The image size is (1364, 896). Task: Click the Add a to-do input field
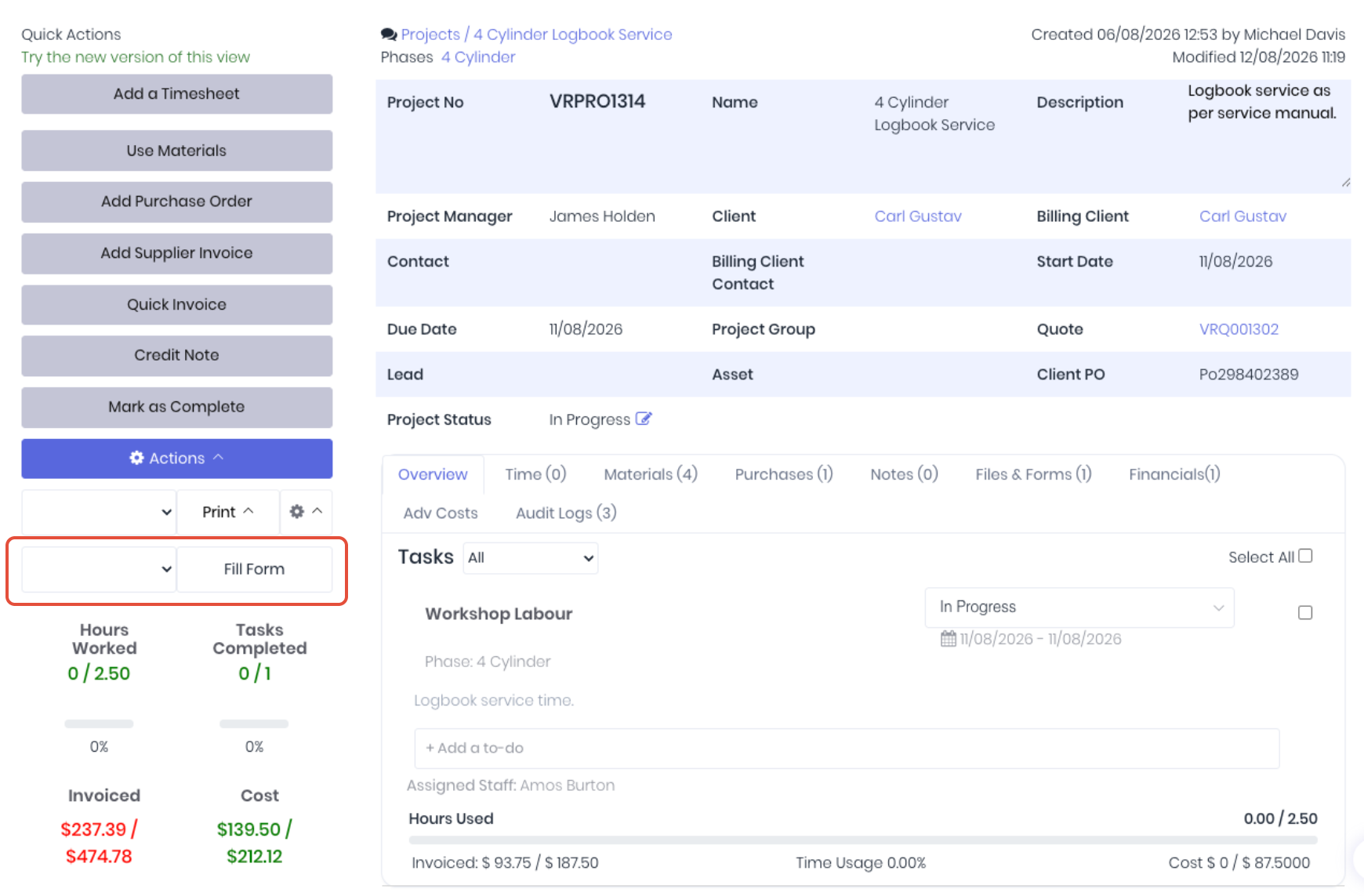847,749
